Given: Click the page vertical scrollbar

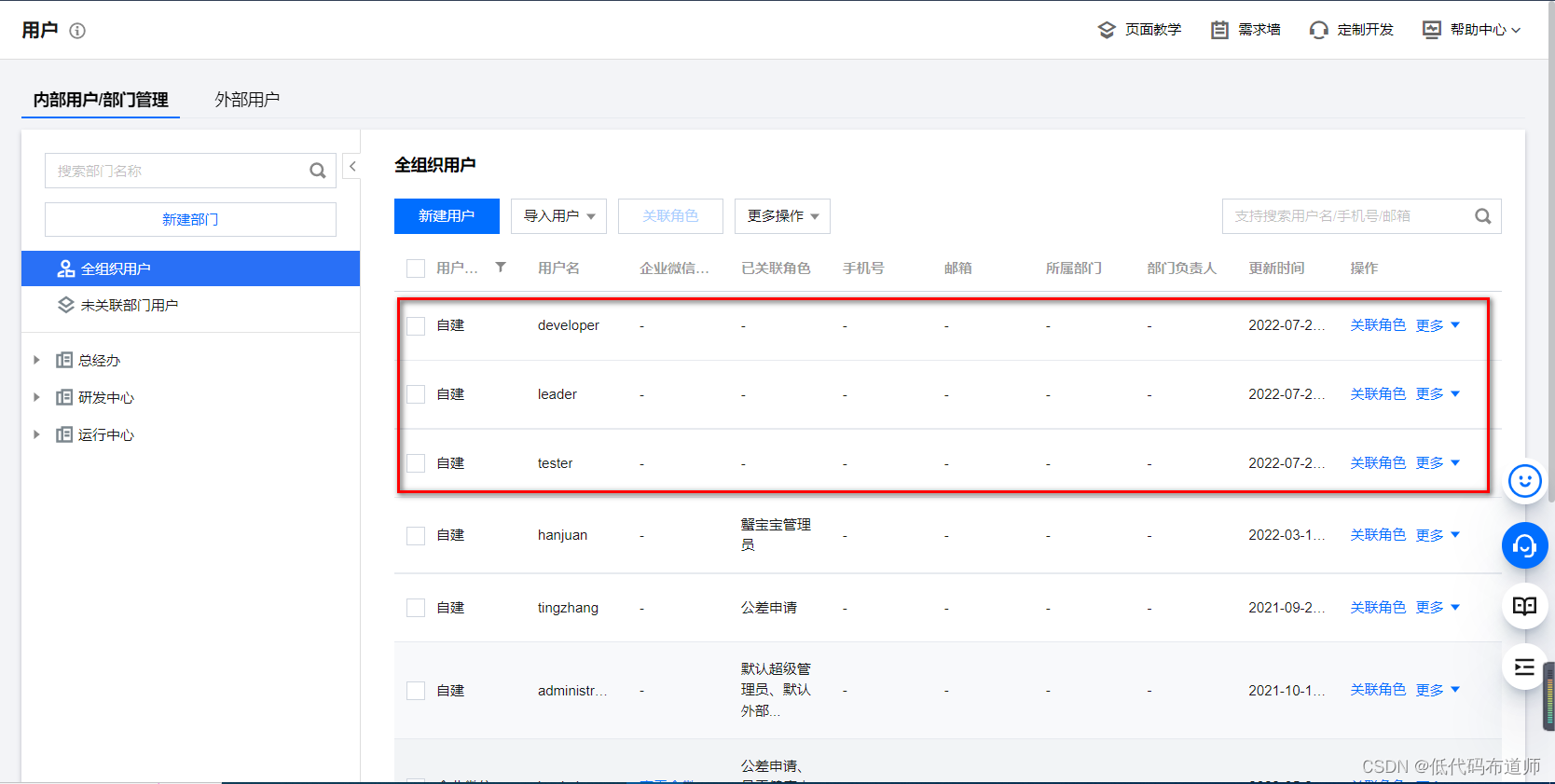Looking at the screenshot, I should tap(1550, 252).
